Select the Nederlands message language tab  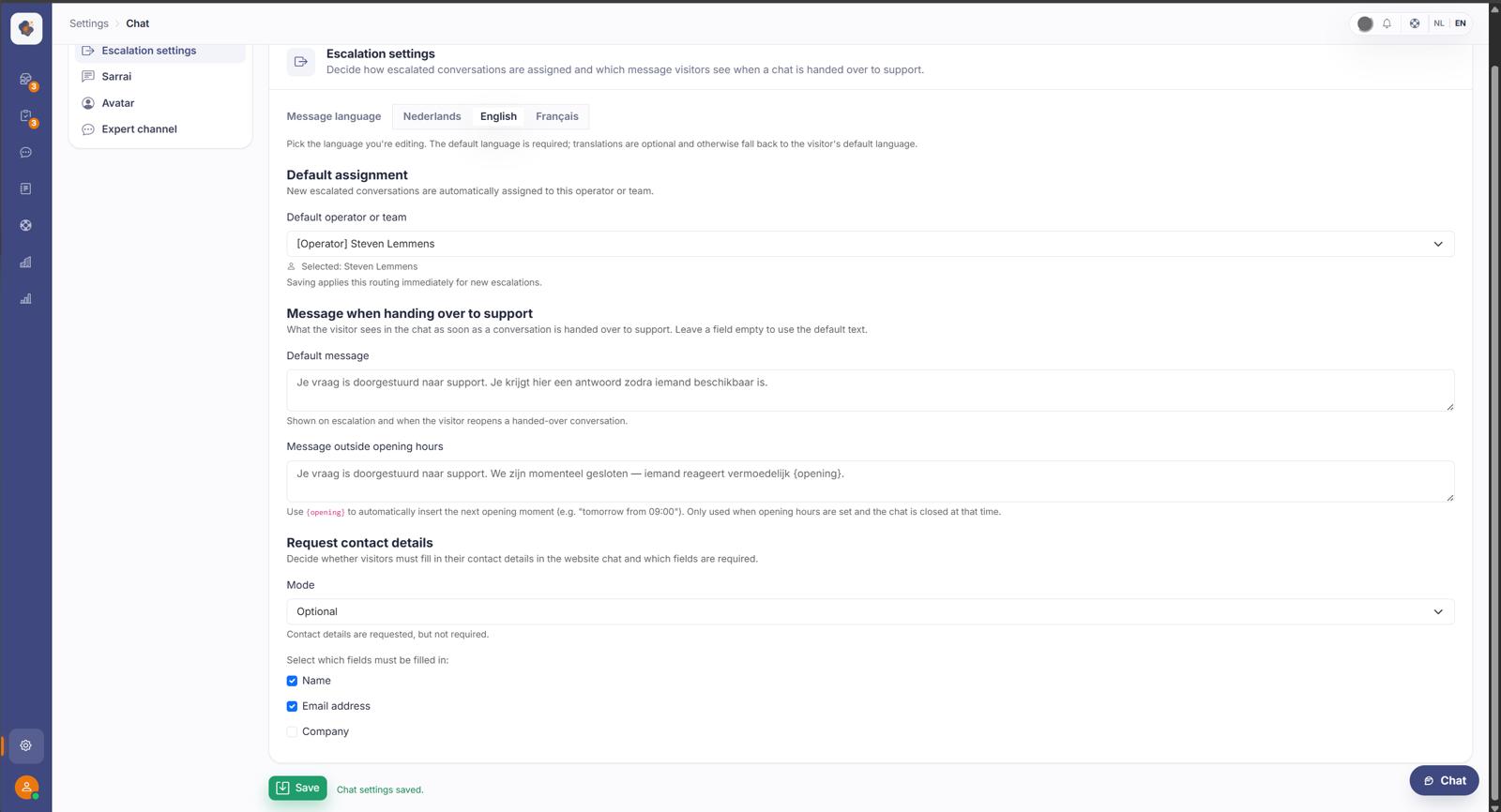pos(432,116)
